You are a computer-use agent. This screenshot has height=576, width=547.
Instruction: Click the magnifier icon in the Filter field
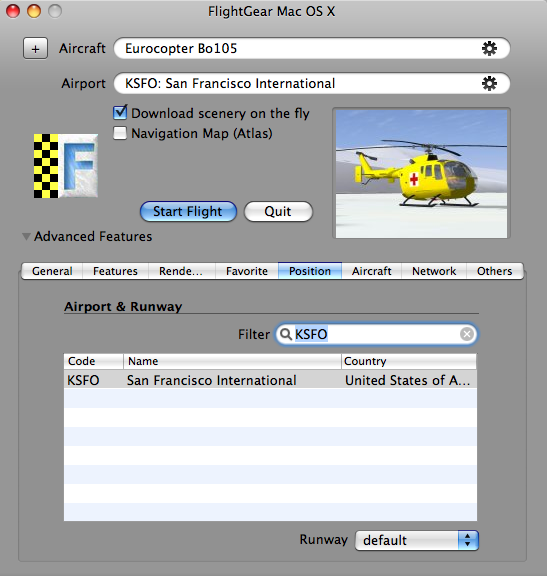click(x=285, y=334)
